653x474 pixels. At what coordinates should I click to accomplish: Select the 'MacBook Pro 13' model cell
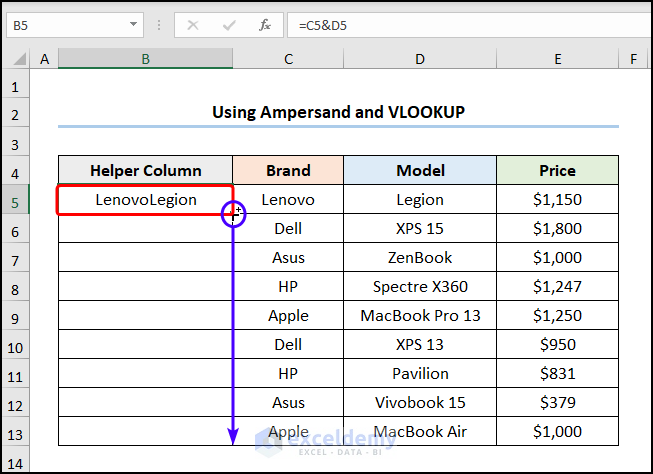pos(420,315)
